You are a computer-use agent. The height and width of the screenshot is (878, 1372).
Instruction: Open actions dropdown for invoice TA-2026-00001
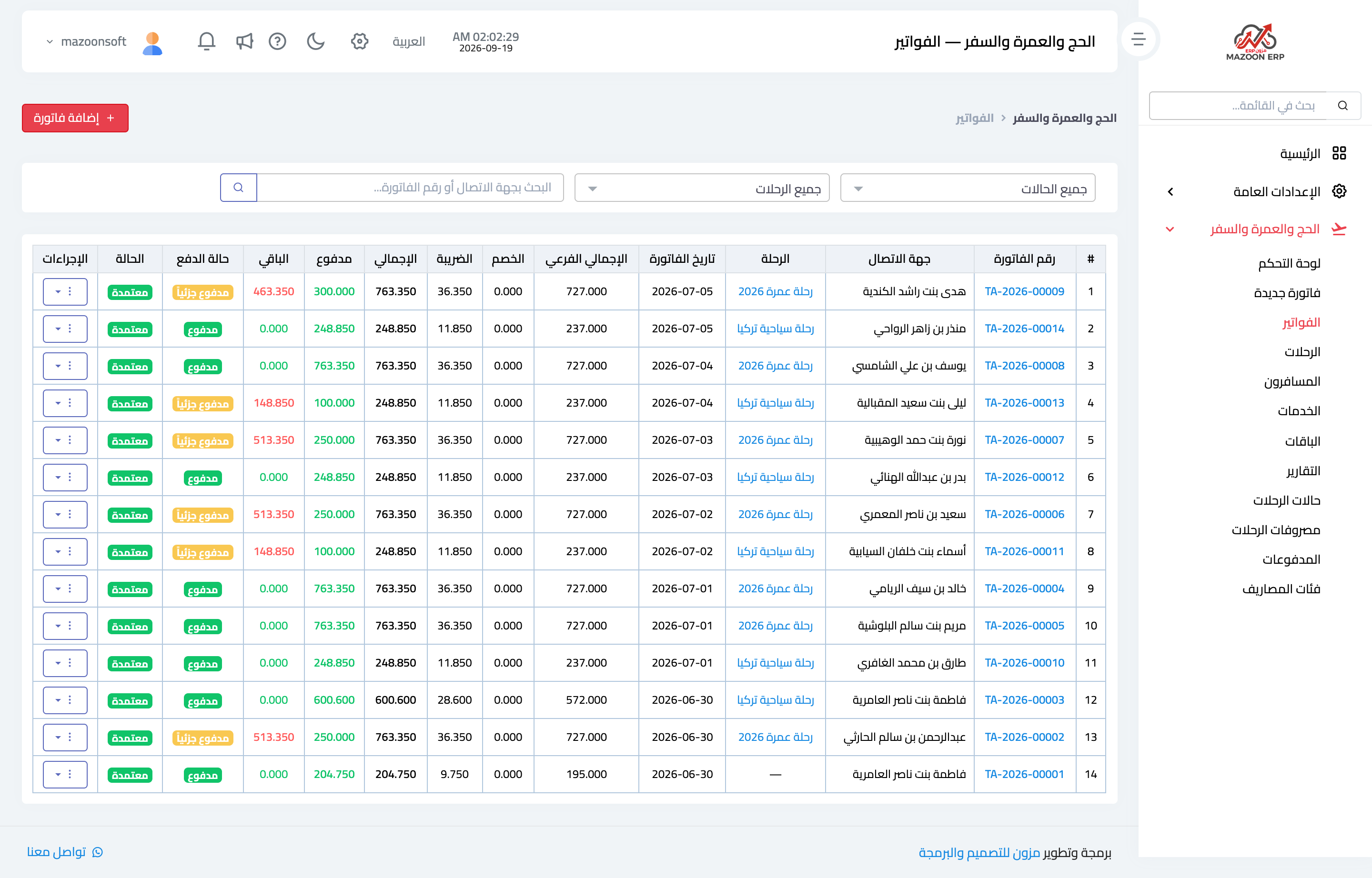point(65,774)
